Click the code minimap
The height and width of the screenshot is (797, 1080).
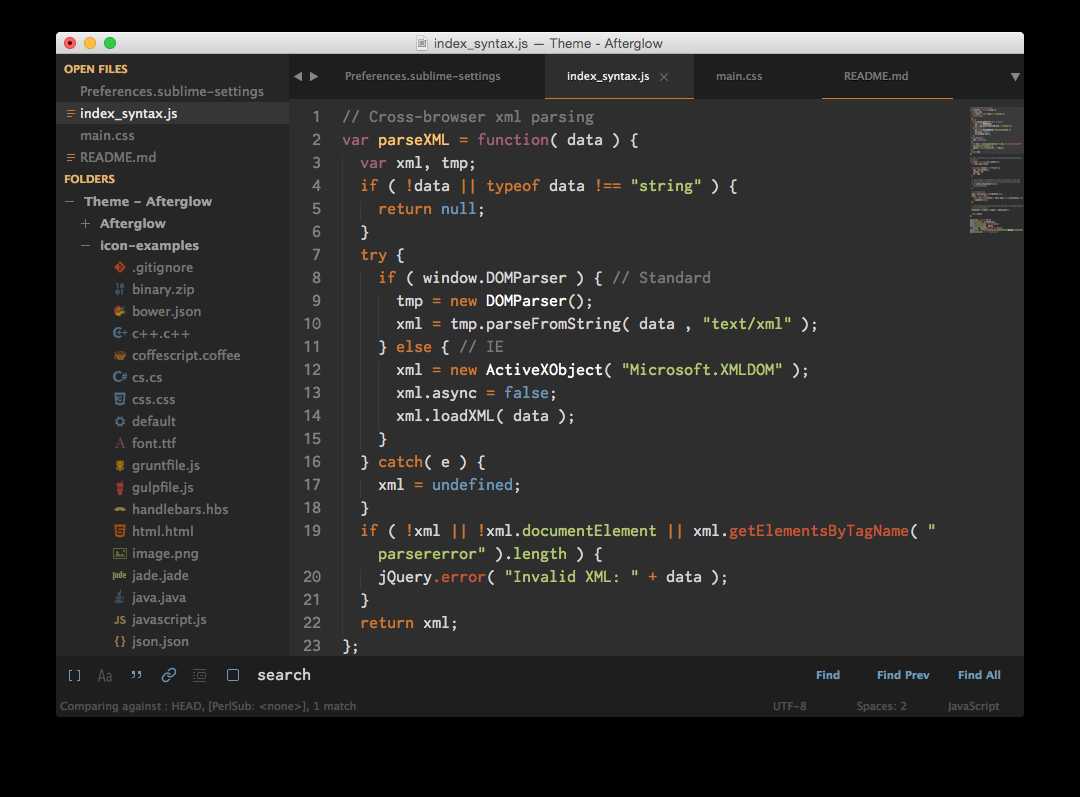click(995, 170)
